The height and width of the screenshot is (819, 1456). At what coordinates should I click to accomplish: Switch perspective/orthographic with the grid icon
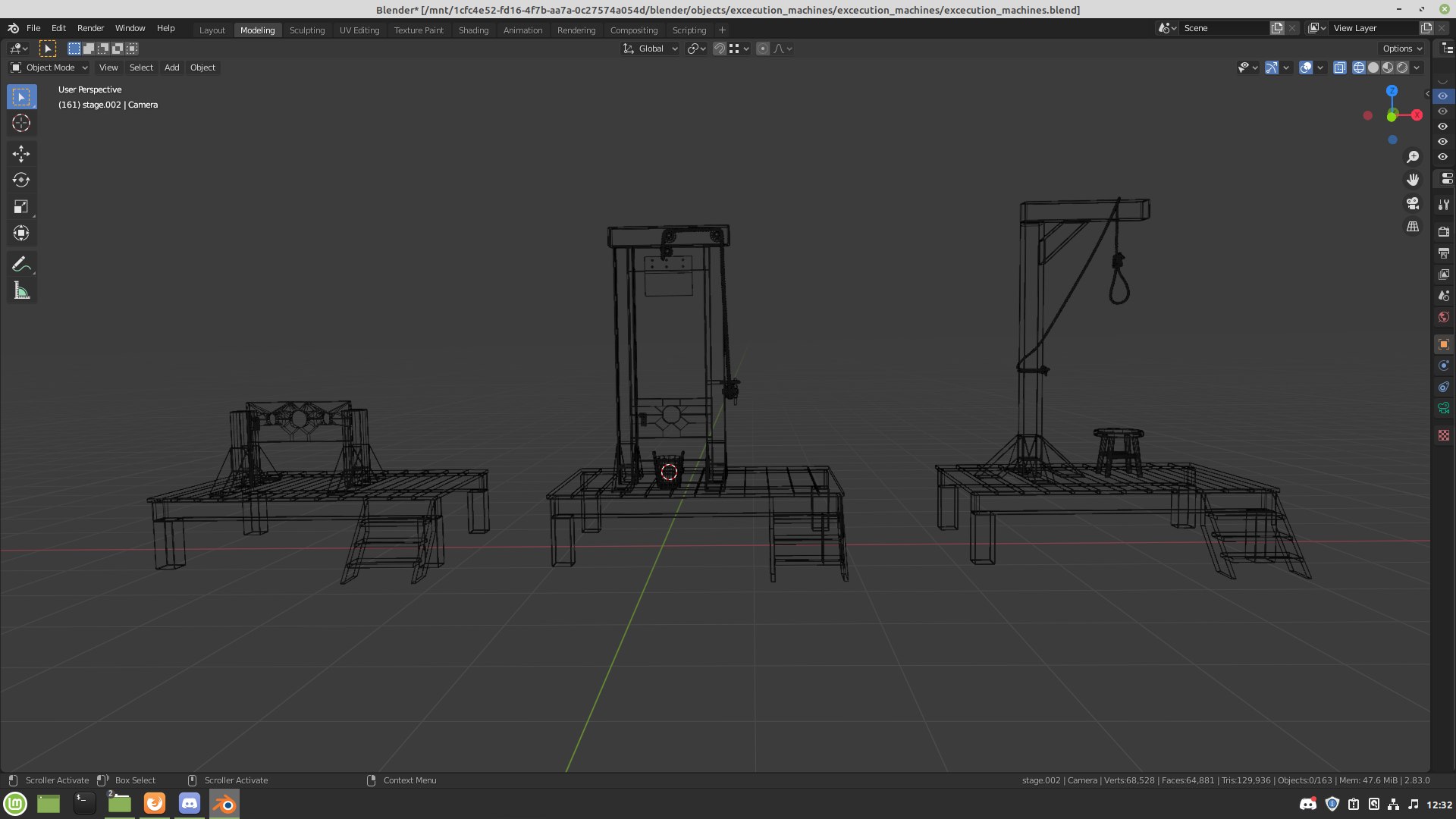[x=1413, y=227]
